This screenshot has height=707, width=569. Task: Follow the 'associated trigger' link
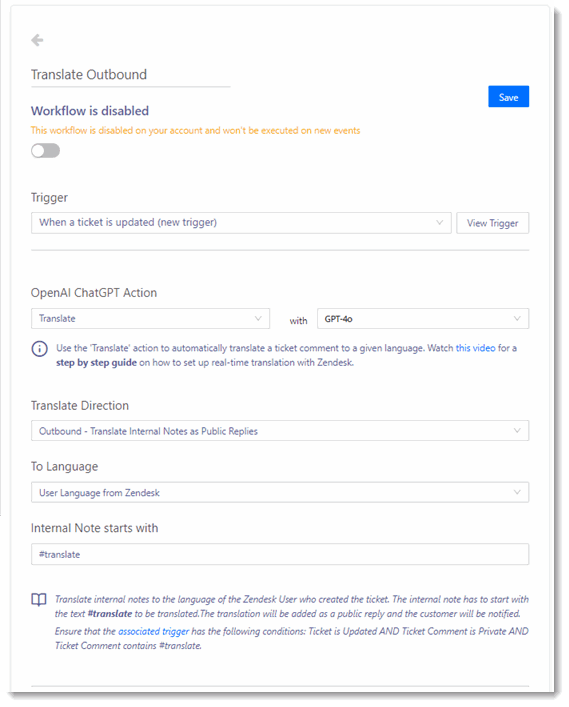click(153, 631)
